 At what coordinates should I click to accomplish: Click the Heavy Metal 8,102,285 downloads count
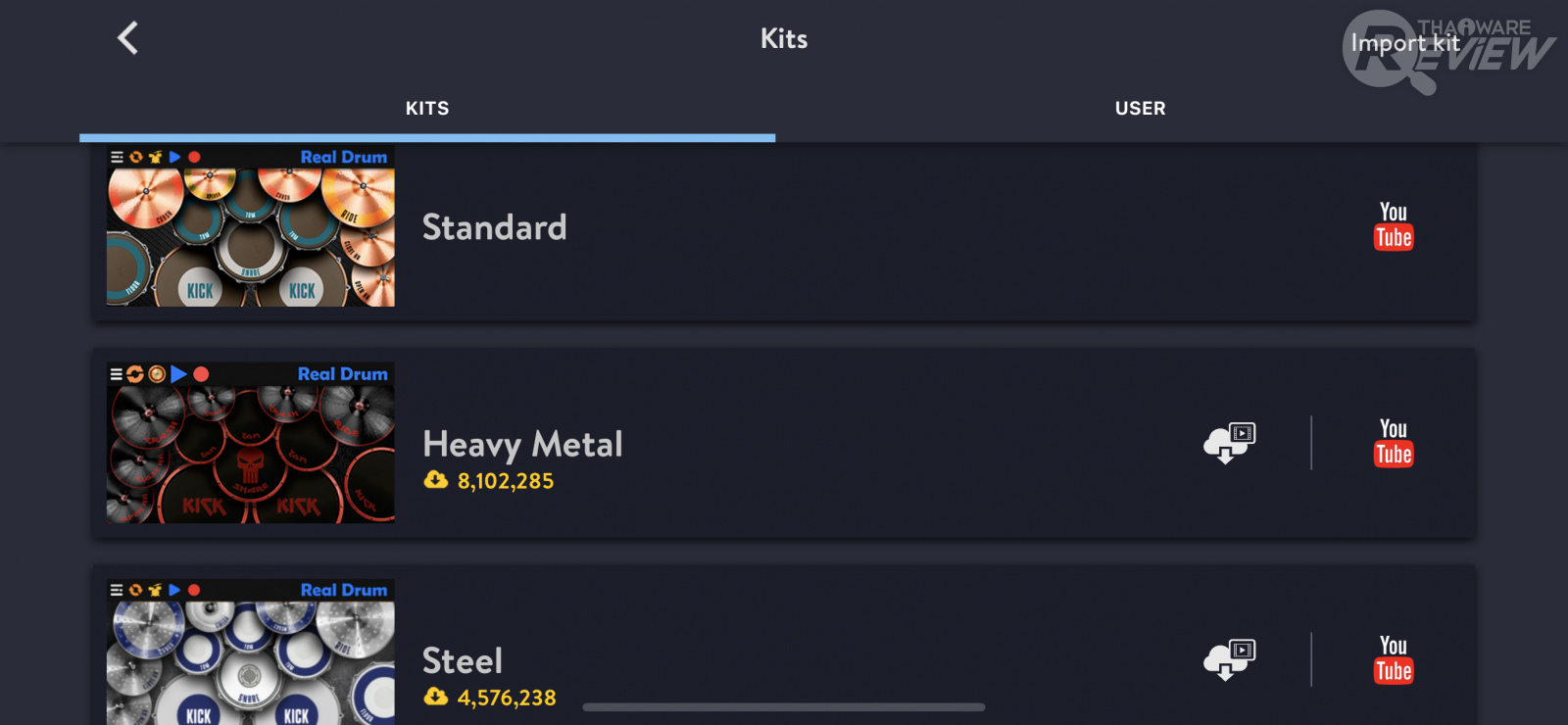(x=506, y=481)
